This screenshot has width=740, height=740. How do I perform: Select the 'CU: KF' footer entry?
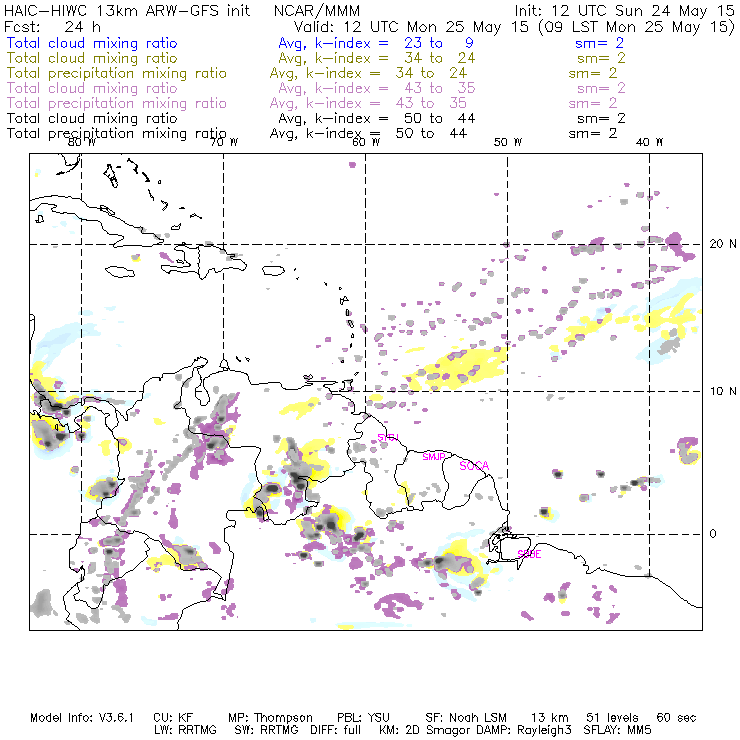coord(173,718)
